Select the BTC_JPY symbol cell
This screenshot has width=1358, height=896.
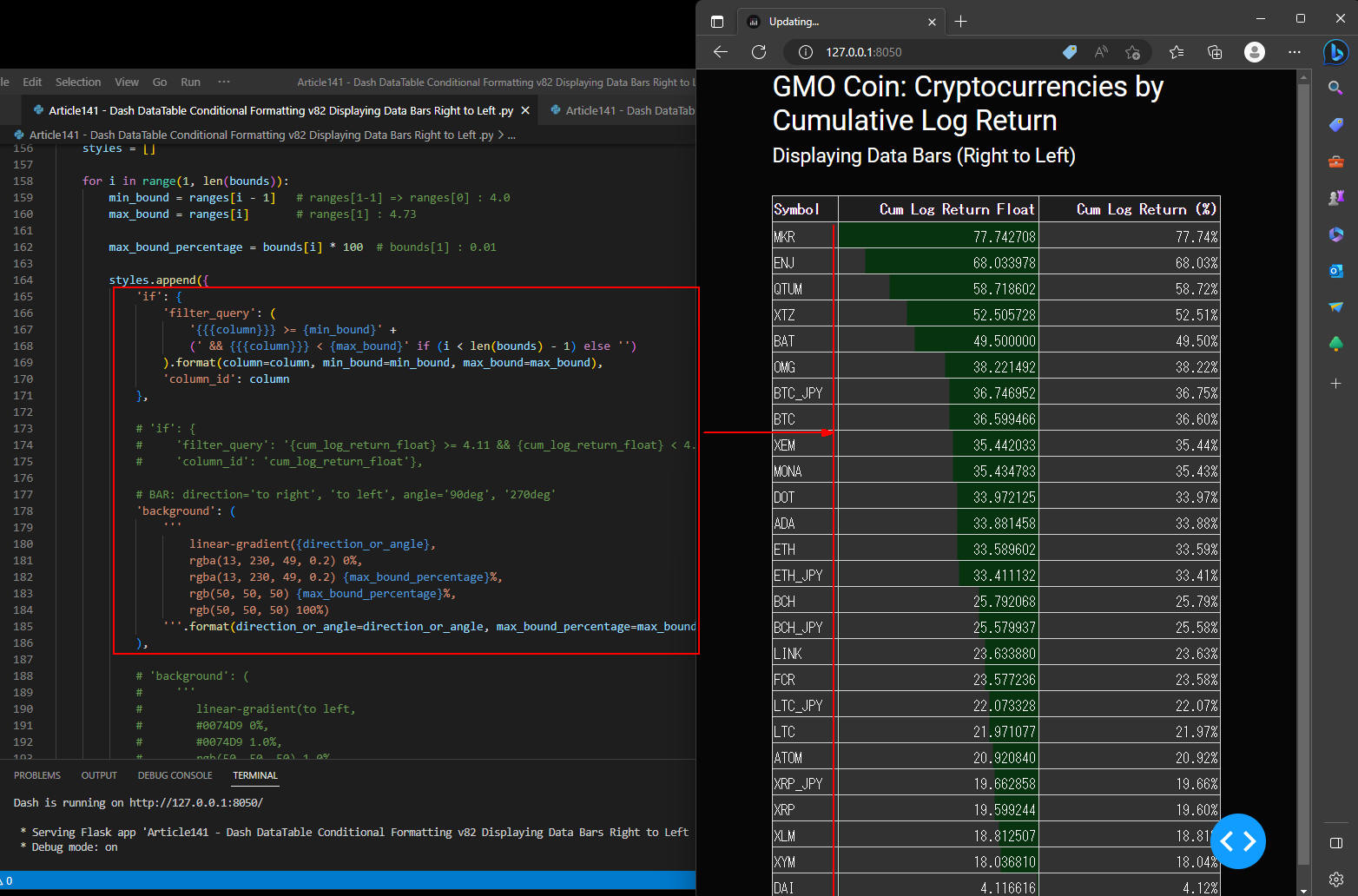coord(805,392)
